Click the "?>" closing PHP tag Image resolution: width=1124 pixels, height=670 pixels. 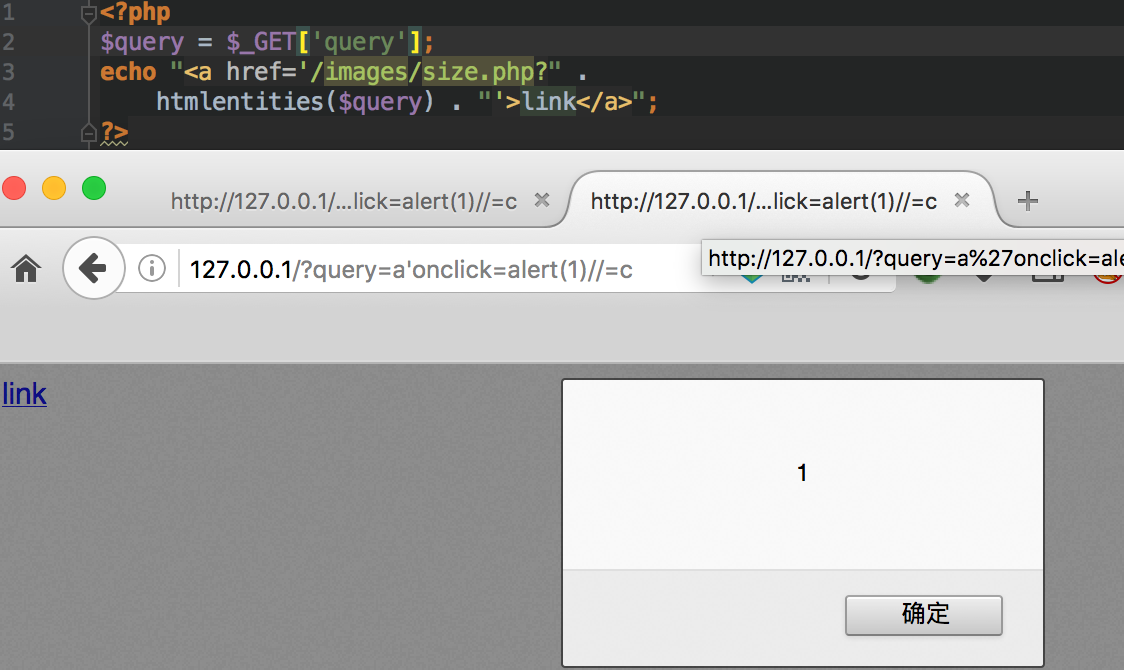pos(114,132)
